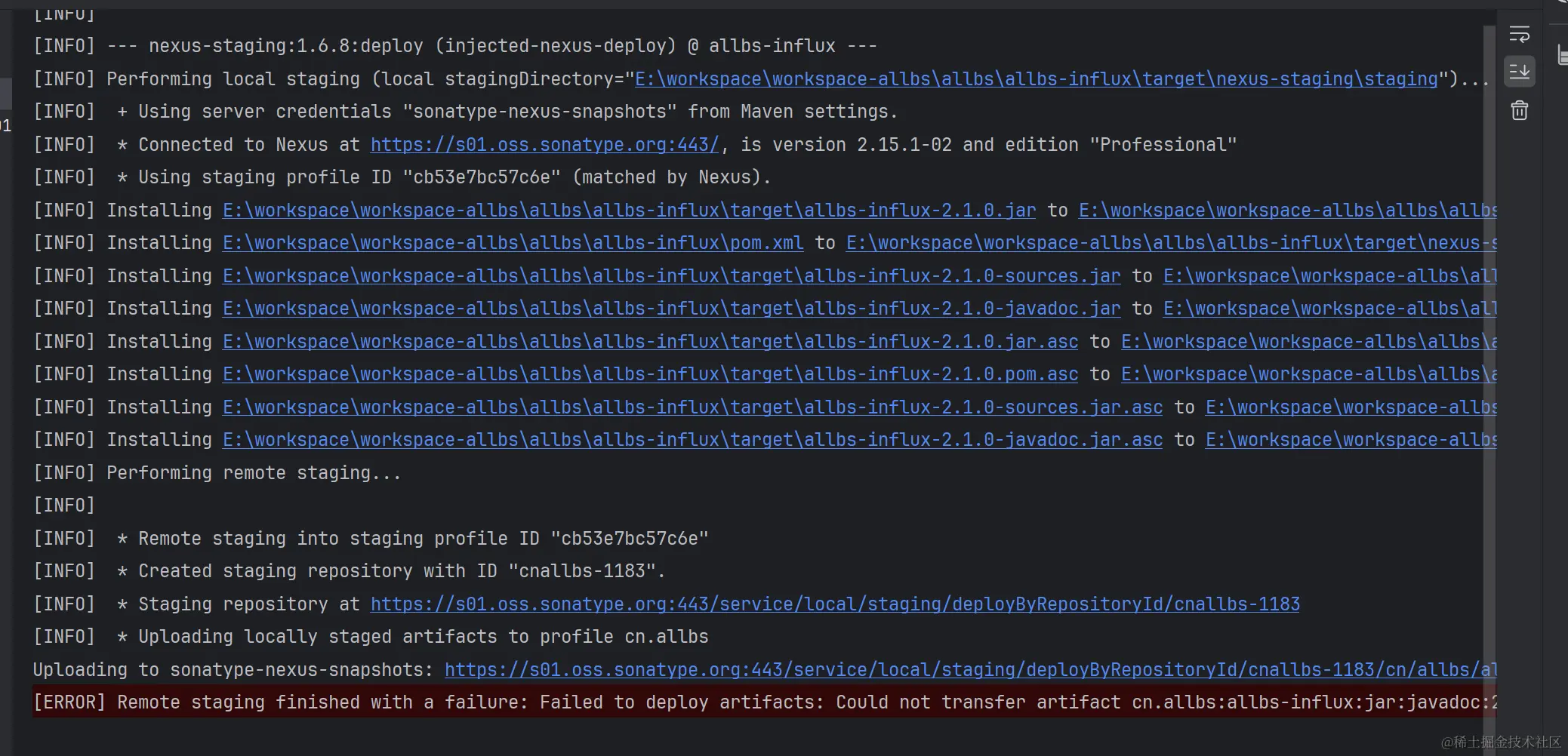The image size is (1568, 756).
Task: Open the allbs-influx-2.1.0-javadoc.jar.asc source link
Action: [692, 440]
